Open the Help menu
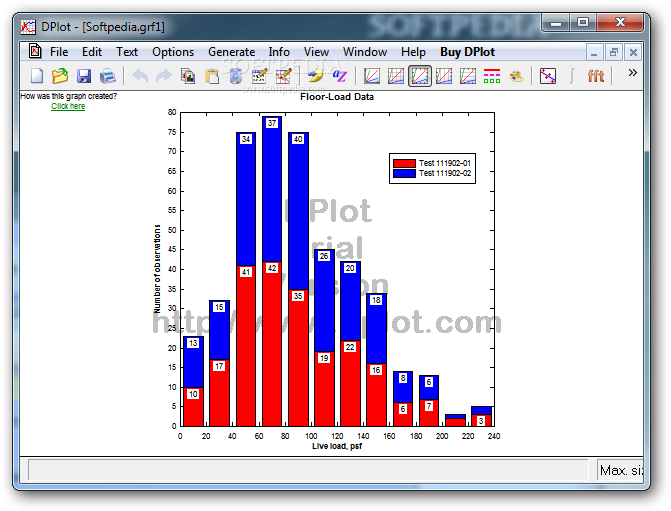671x511 pixels. [413, 52]
